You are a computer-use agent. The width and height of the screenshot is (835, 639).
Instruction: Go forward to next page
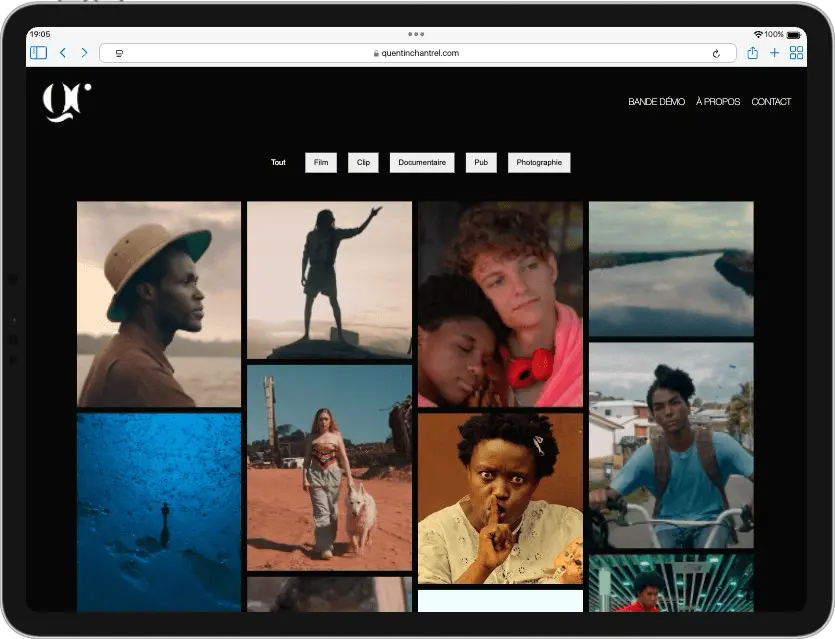point(84,53)
